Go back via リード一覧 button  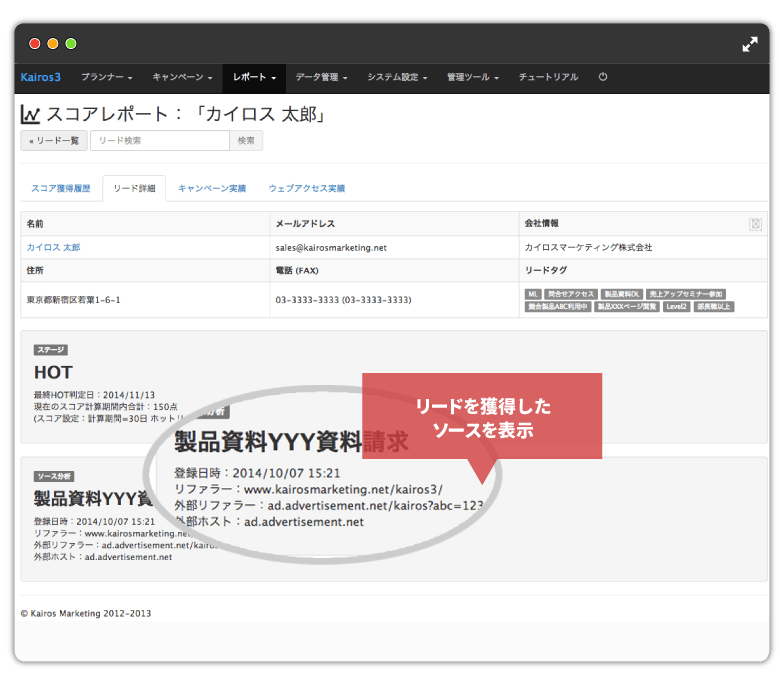[x=54, y=141]
